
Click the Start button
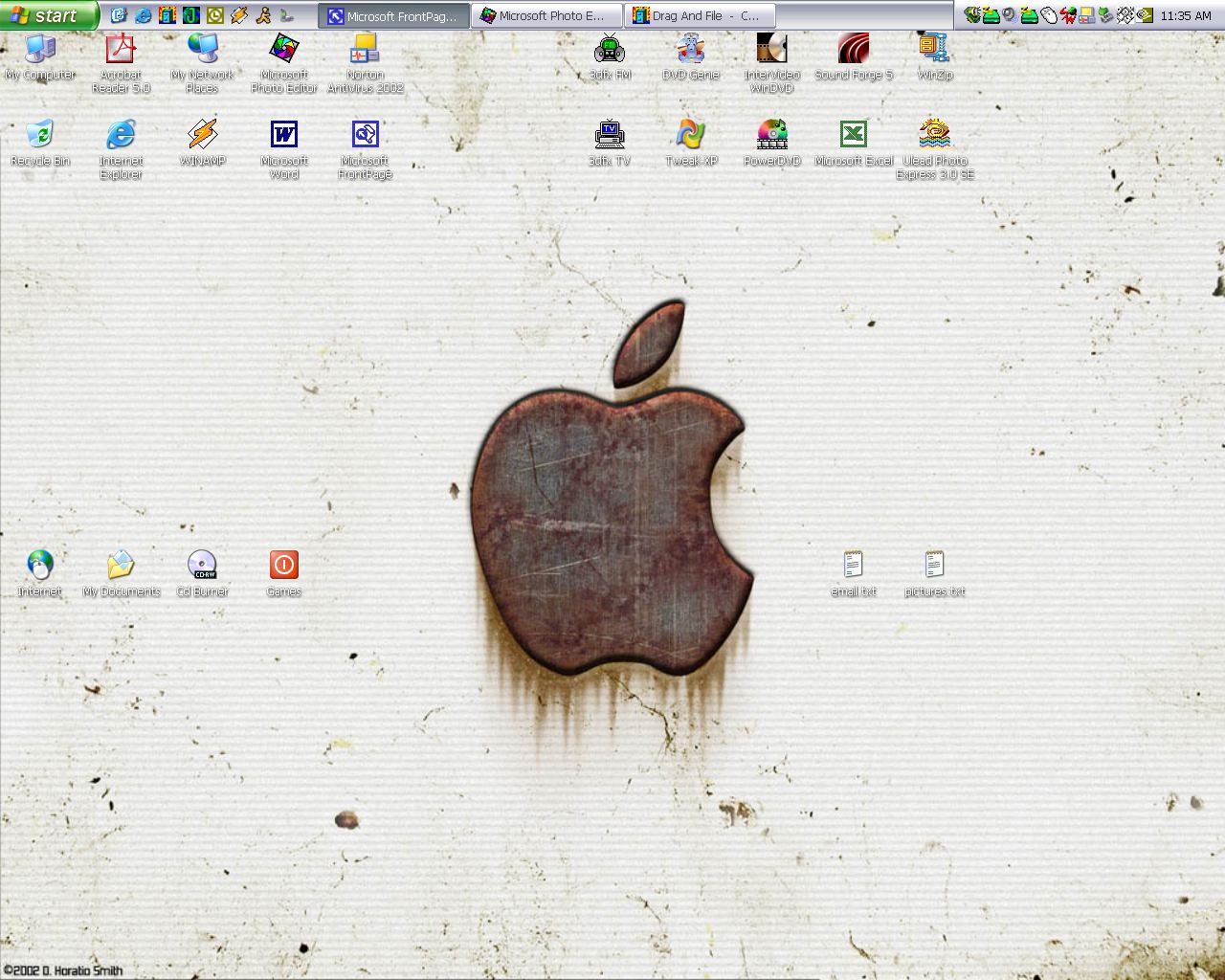coord(49,15)
